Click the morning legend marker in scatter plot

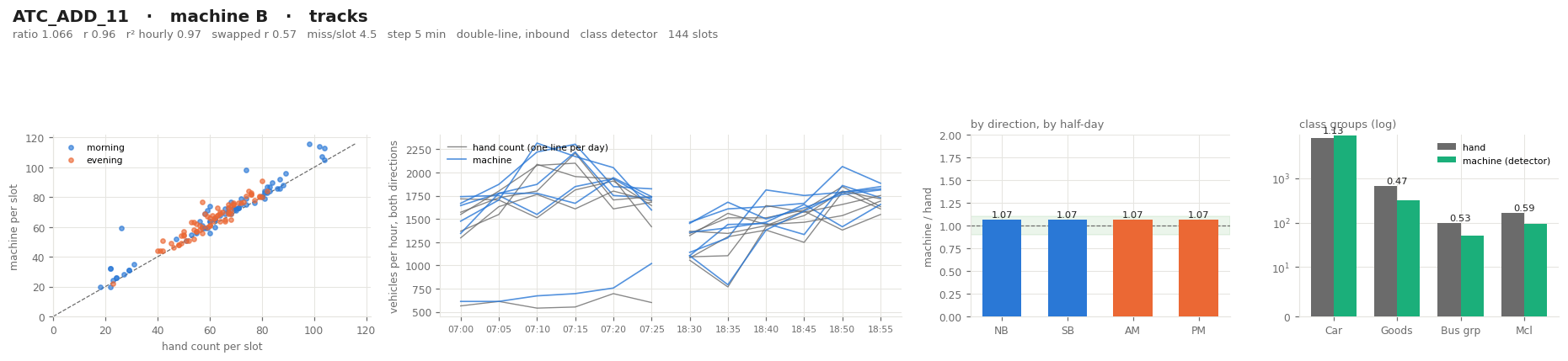(70, 148)
